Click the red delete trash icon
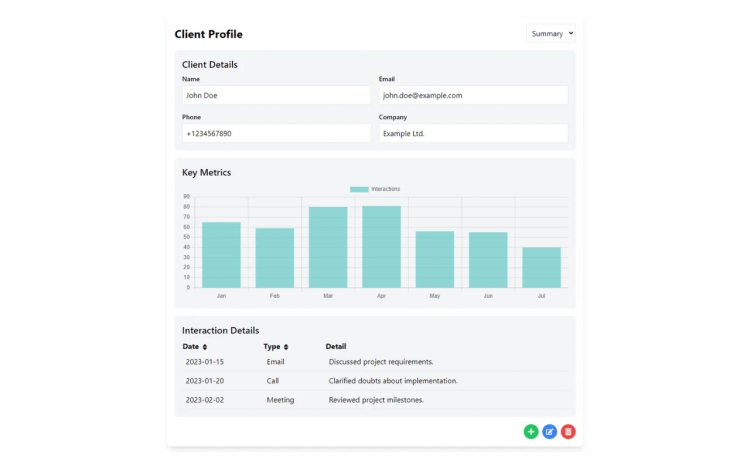This screenshot has width=750, height=469. 568,432
